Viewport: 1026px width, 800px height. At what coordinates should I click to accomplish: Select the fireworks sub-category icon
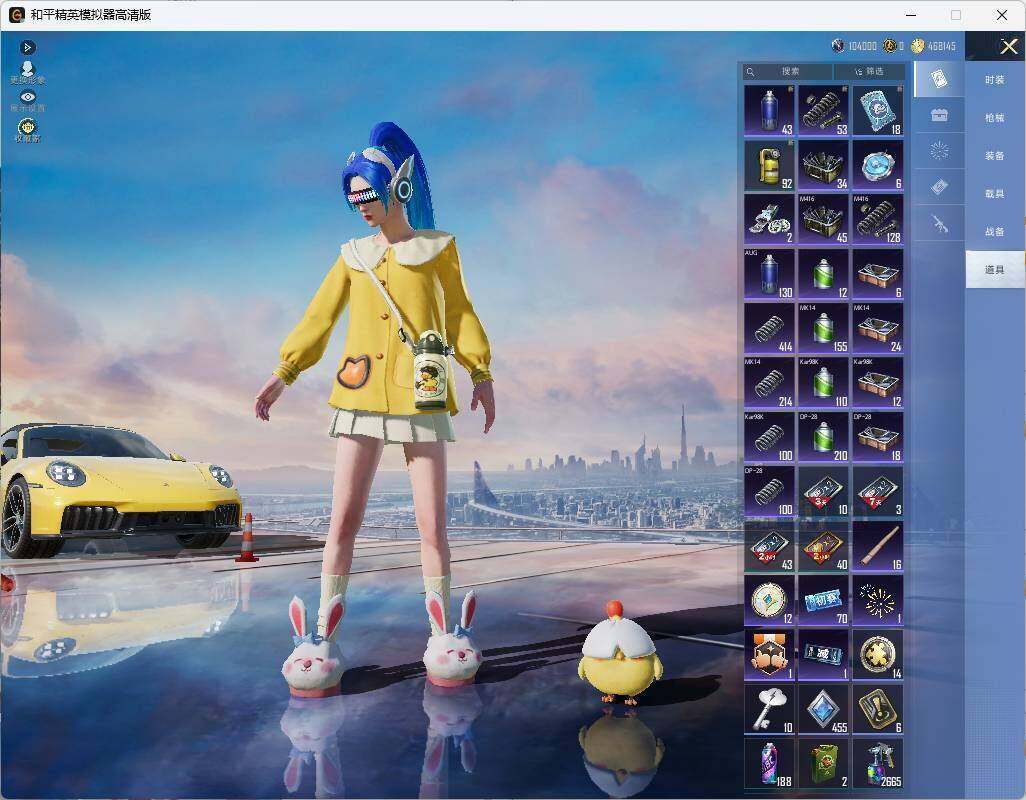click(x=939, y=151)
